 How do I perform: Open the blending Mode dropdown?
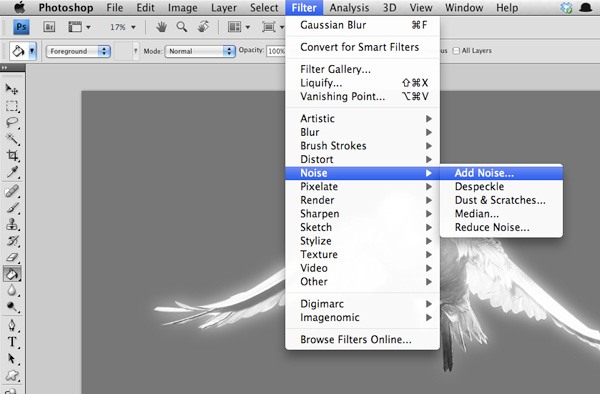pos(200,51)
